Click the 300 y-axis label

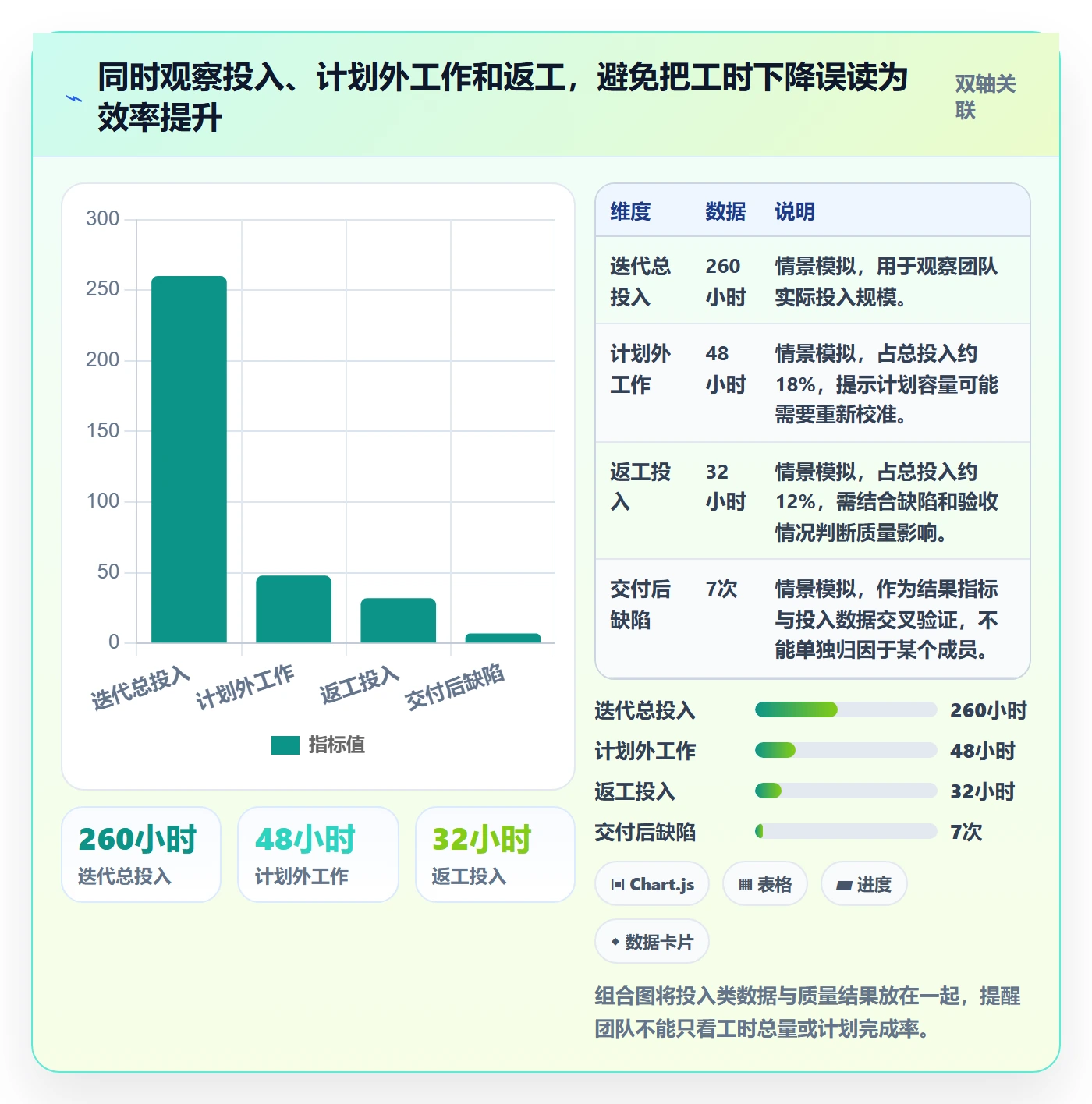[x=103, y=218]
